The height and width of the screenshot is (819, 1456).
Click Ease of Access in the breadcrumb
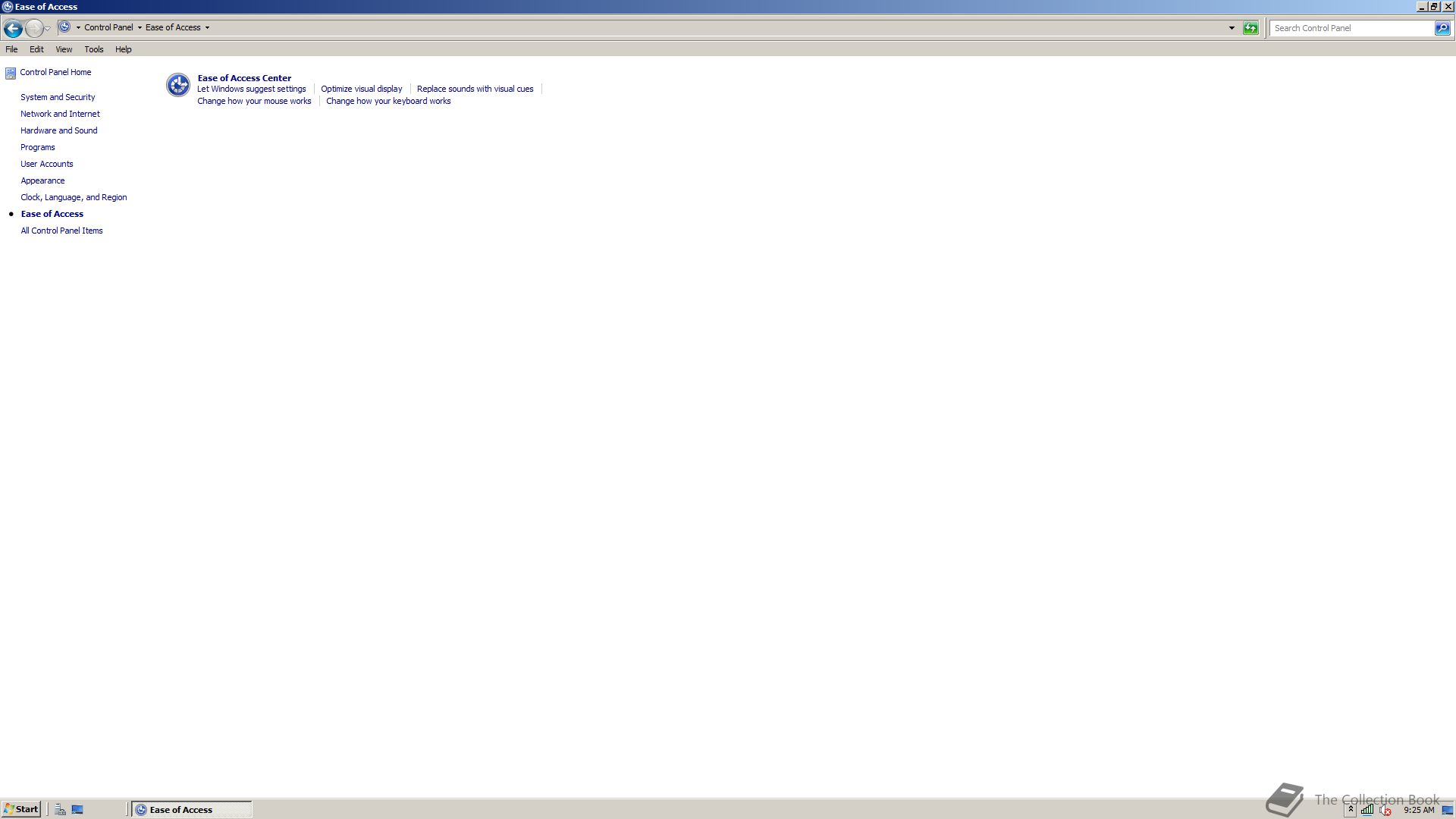(173, 27)
